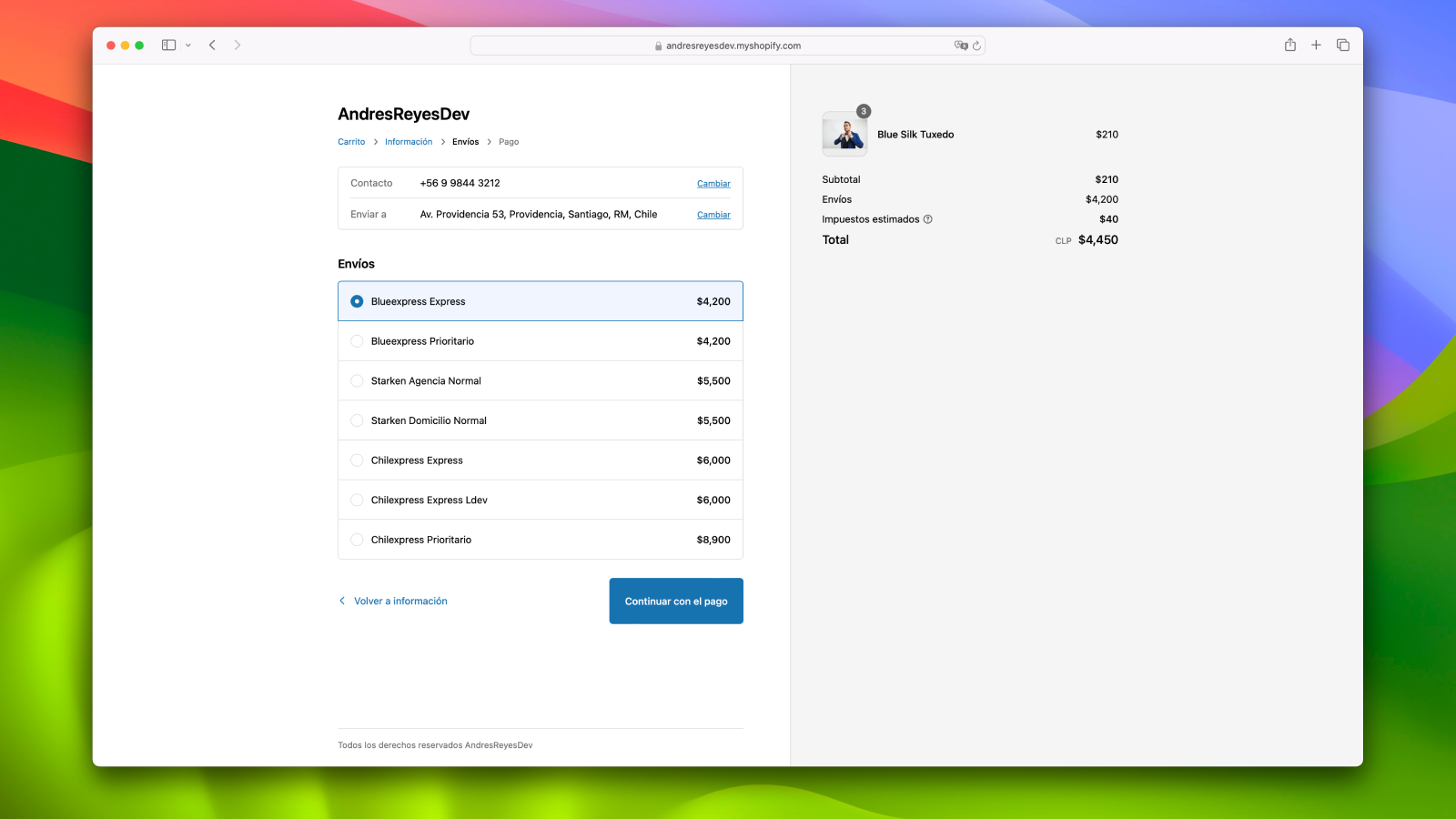Toggle the Safari sidebar icon
1456x819 pixels.
tap(168, 45)
